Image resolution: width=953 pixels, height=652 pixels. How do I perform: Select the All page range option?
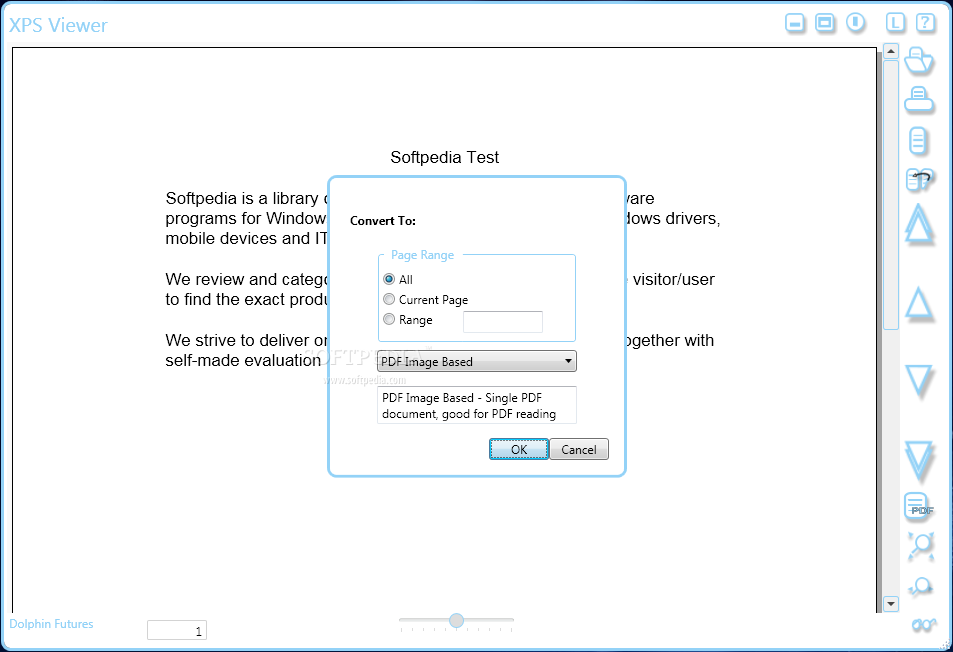(398, 280)
